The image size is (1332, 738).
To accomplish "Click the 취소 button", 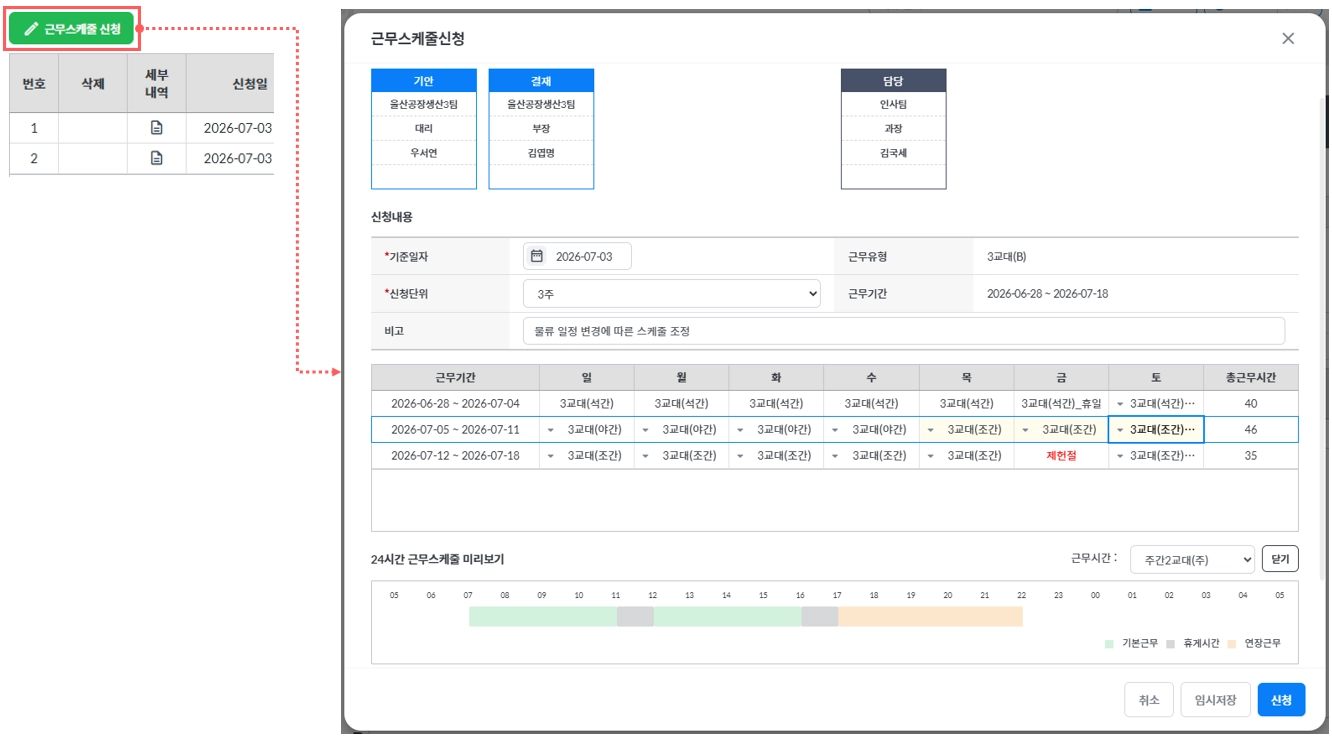I will click(x=1148, y=700).
